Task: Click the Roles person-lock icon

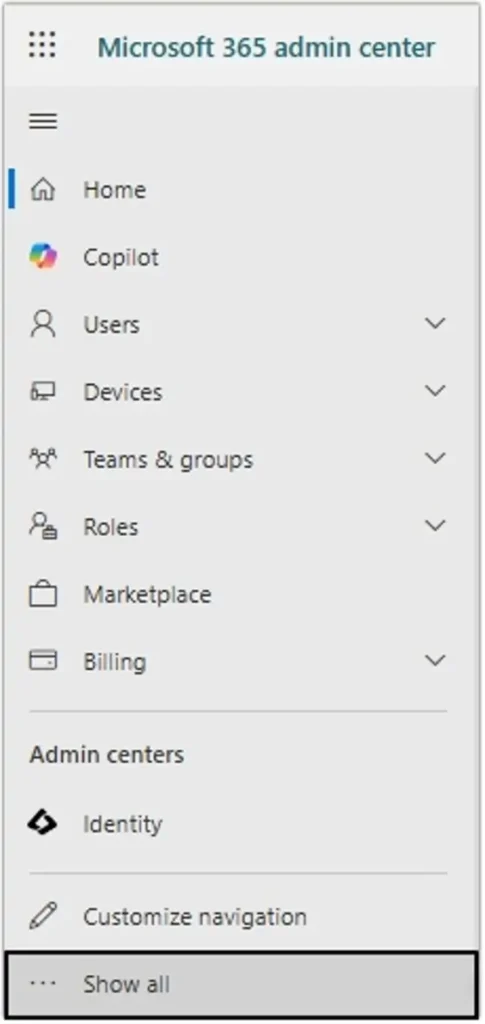Action: point(43,526)
